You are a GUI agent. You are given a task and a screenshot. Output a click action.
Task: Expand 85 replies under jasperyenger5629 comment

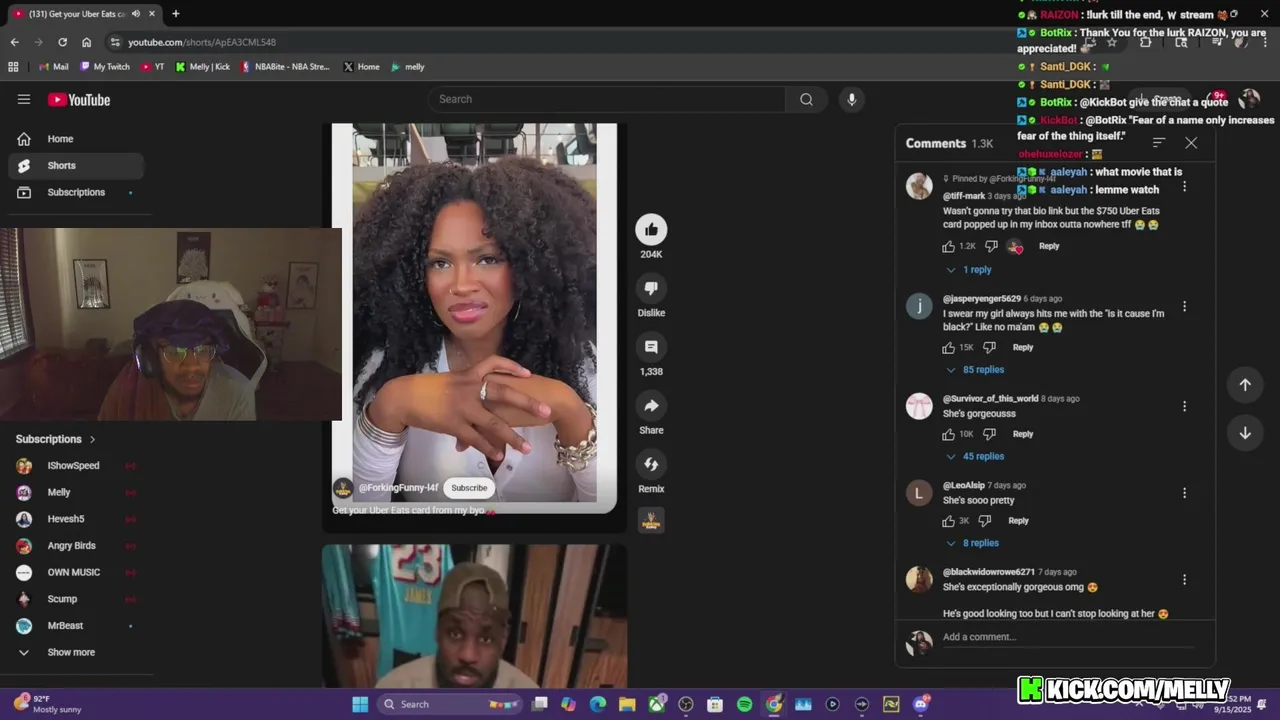(975, 370)
